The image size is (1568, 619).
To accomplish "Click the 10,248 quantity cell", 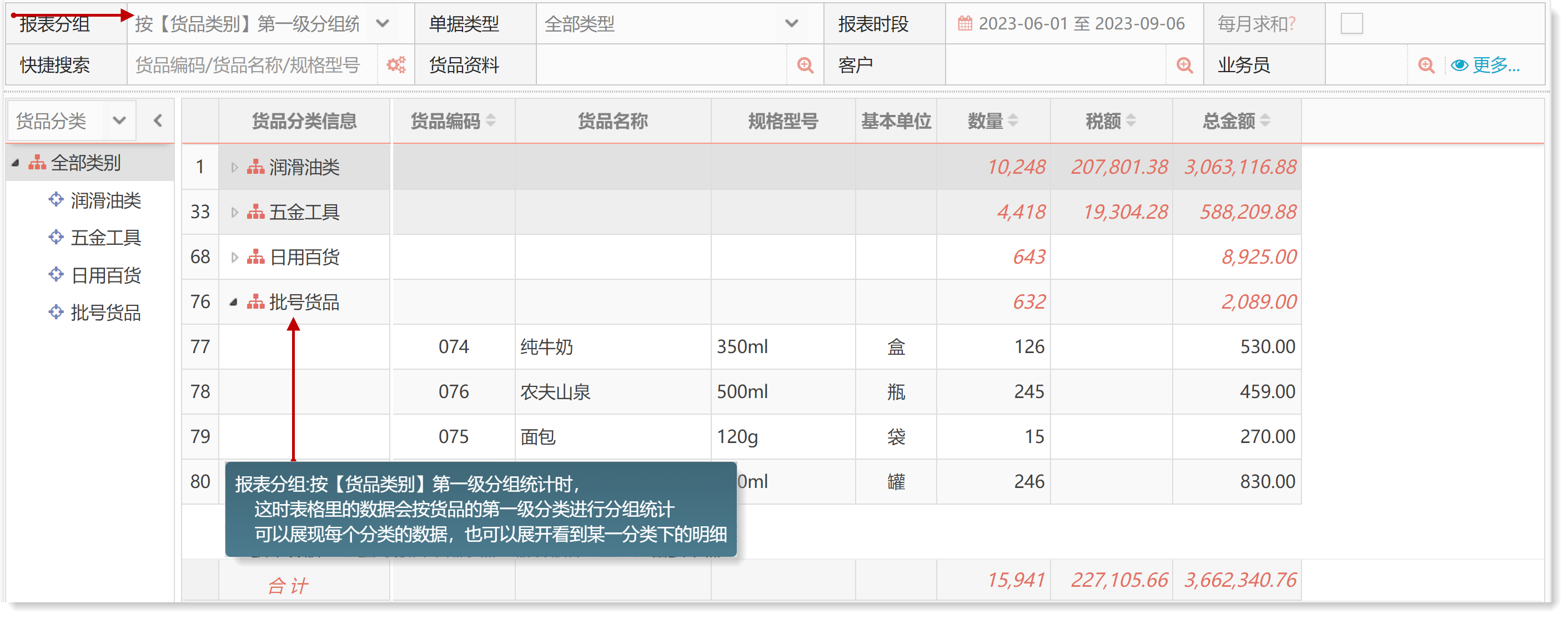I will [x=993, y=167].
